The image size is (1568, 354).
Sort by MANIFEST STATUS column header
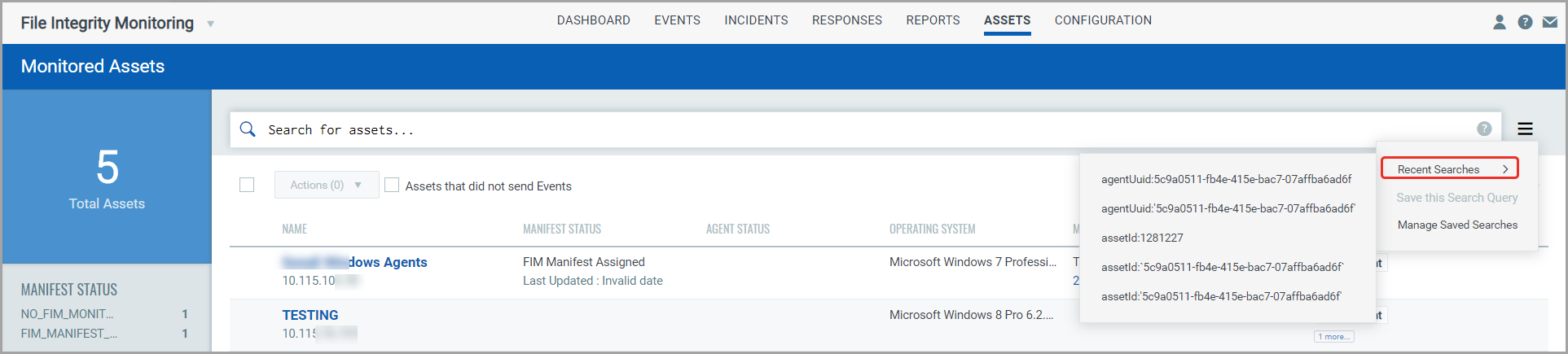click(x=561, y=229)
